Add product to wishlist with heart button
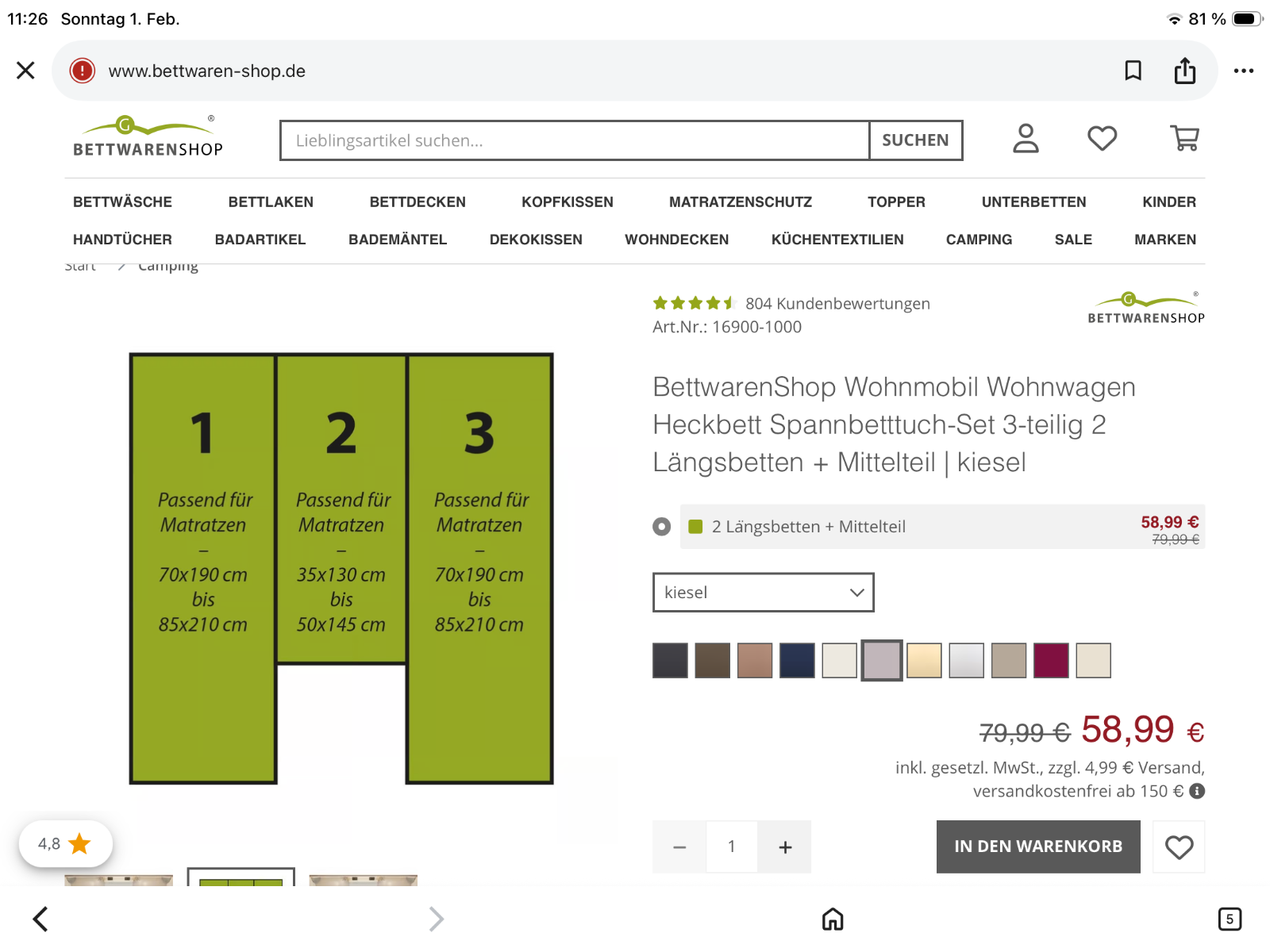 tap(1180, 847)
